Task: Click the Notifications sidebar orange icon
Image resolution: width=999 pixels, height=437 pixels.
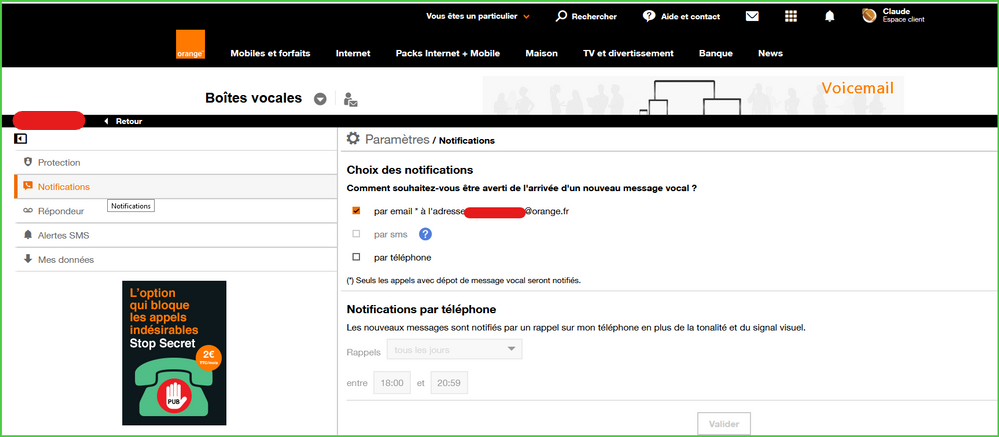Action: (x=27, y=186)
